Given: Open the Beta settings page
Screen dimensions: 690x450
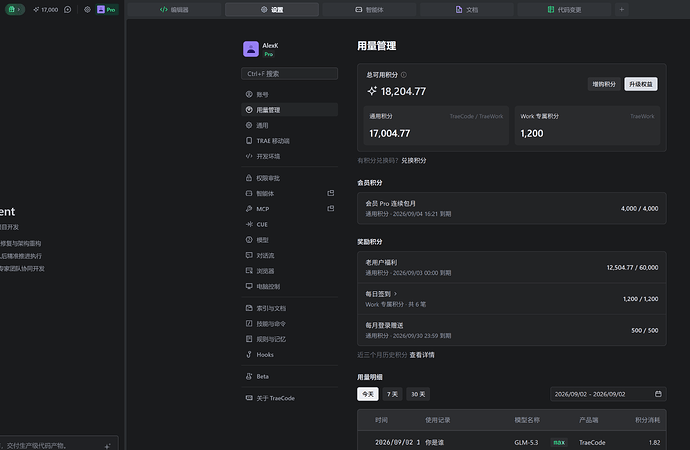Looking at the screenshot, I should pos(289,377).
